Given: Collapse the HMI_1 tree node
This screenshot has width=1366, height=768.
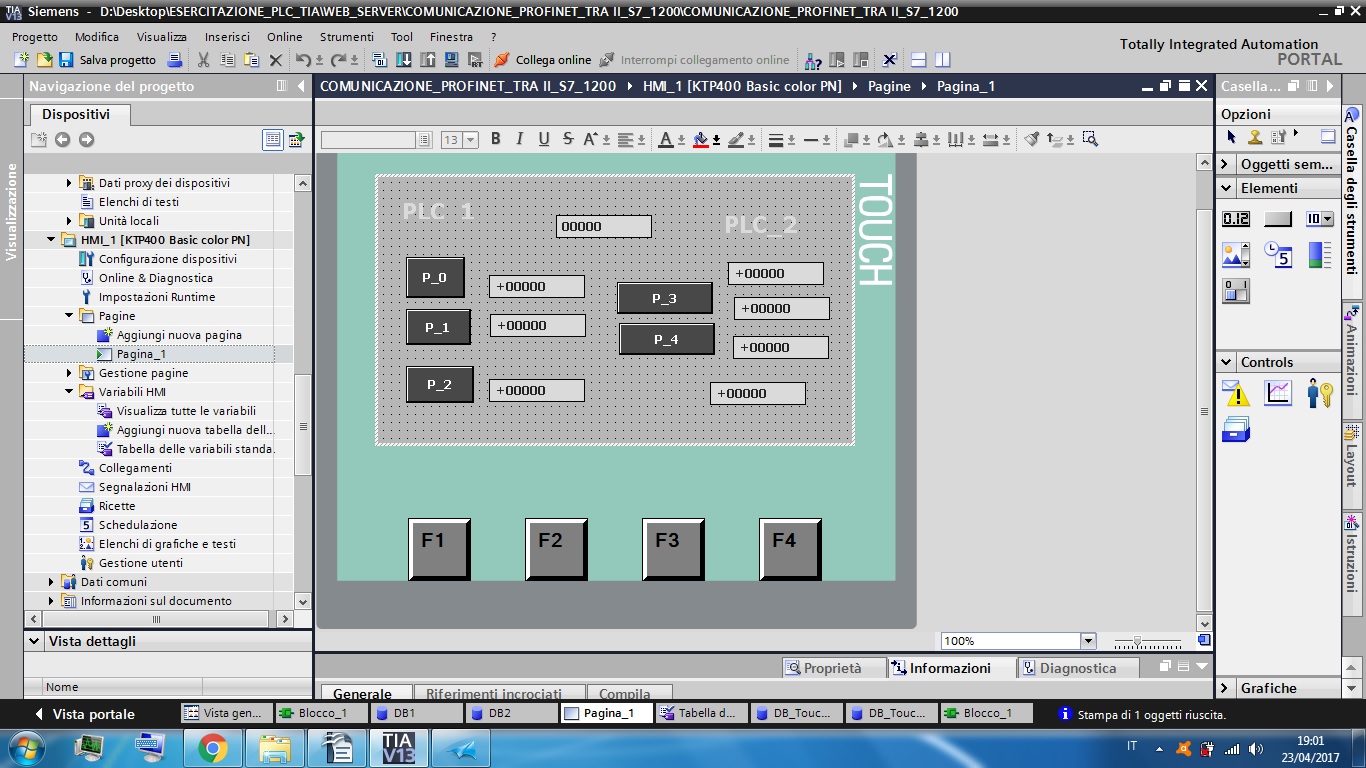Looking at the screenshot, I should (x=51, y=240).
